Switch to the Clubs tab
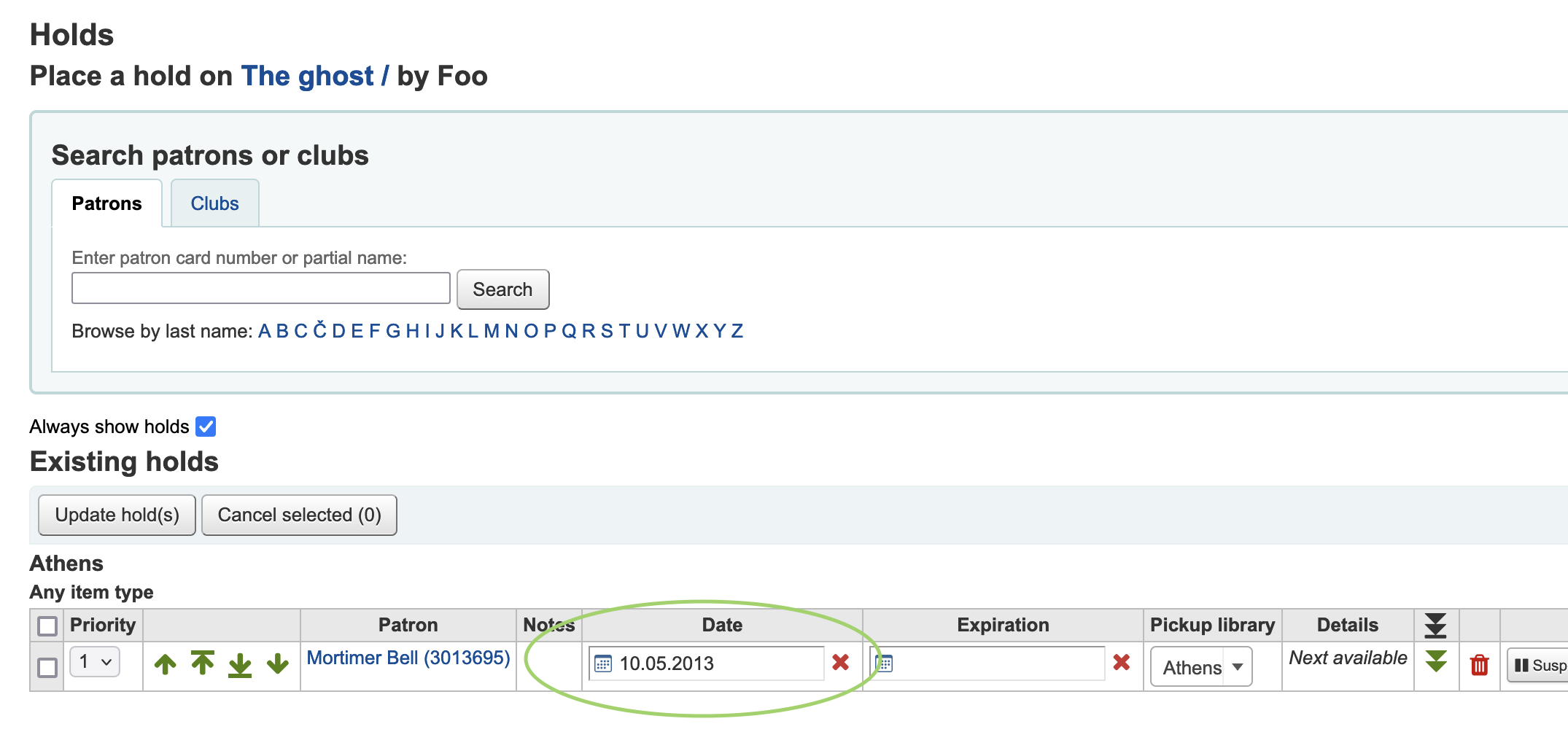Image resolution: width=1568 pixels, height=732 pixels. click(214, 203)
